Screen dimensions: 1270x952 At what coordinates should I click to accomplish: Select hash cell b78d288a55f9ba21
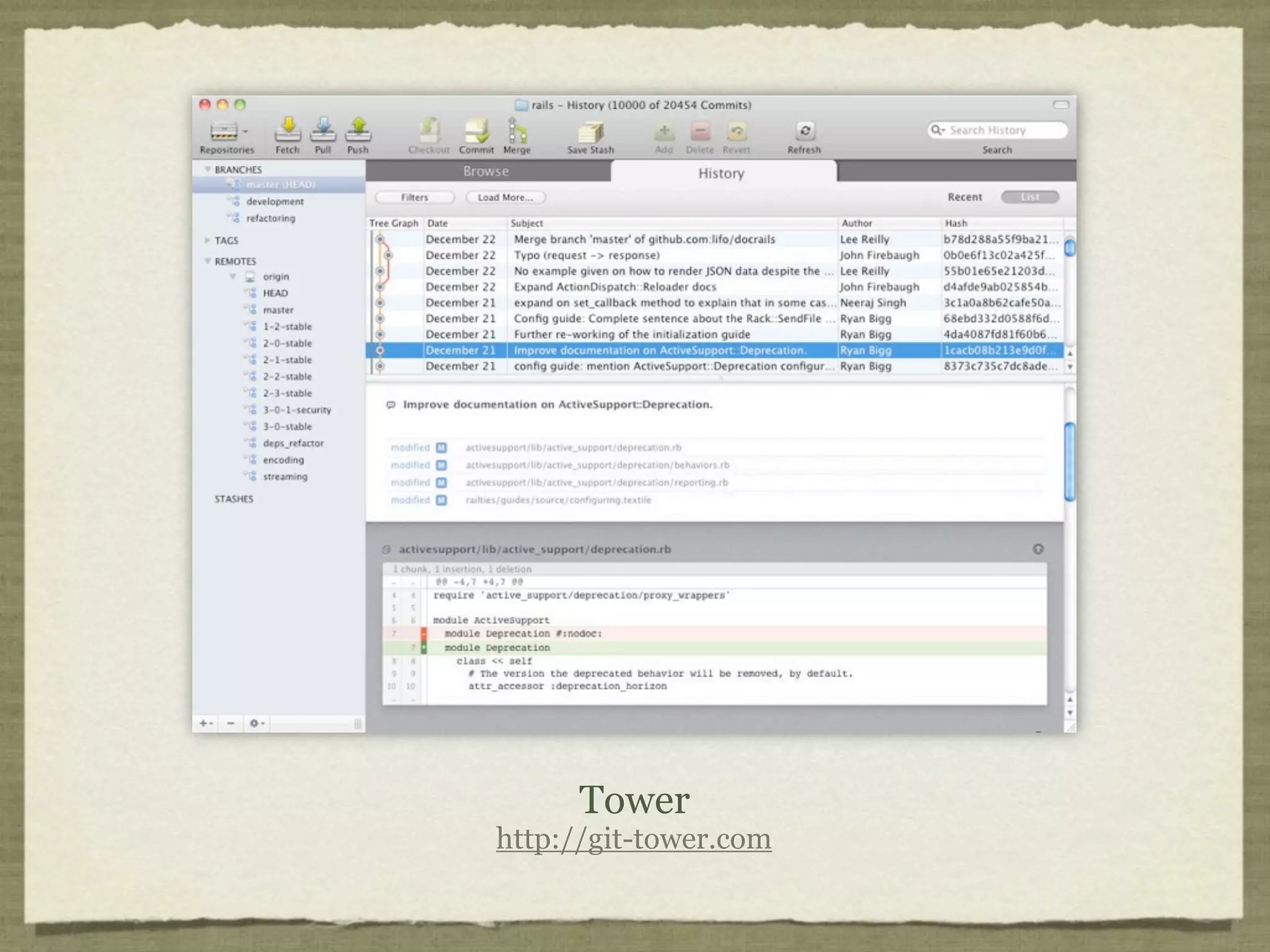point(1001,239)
